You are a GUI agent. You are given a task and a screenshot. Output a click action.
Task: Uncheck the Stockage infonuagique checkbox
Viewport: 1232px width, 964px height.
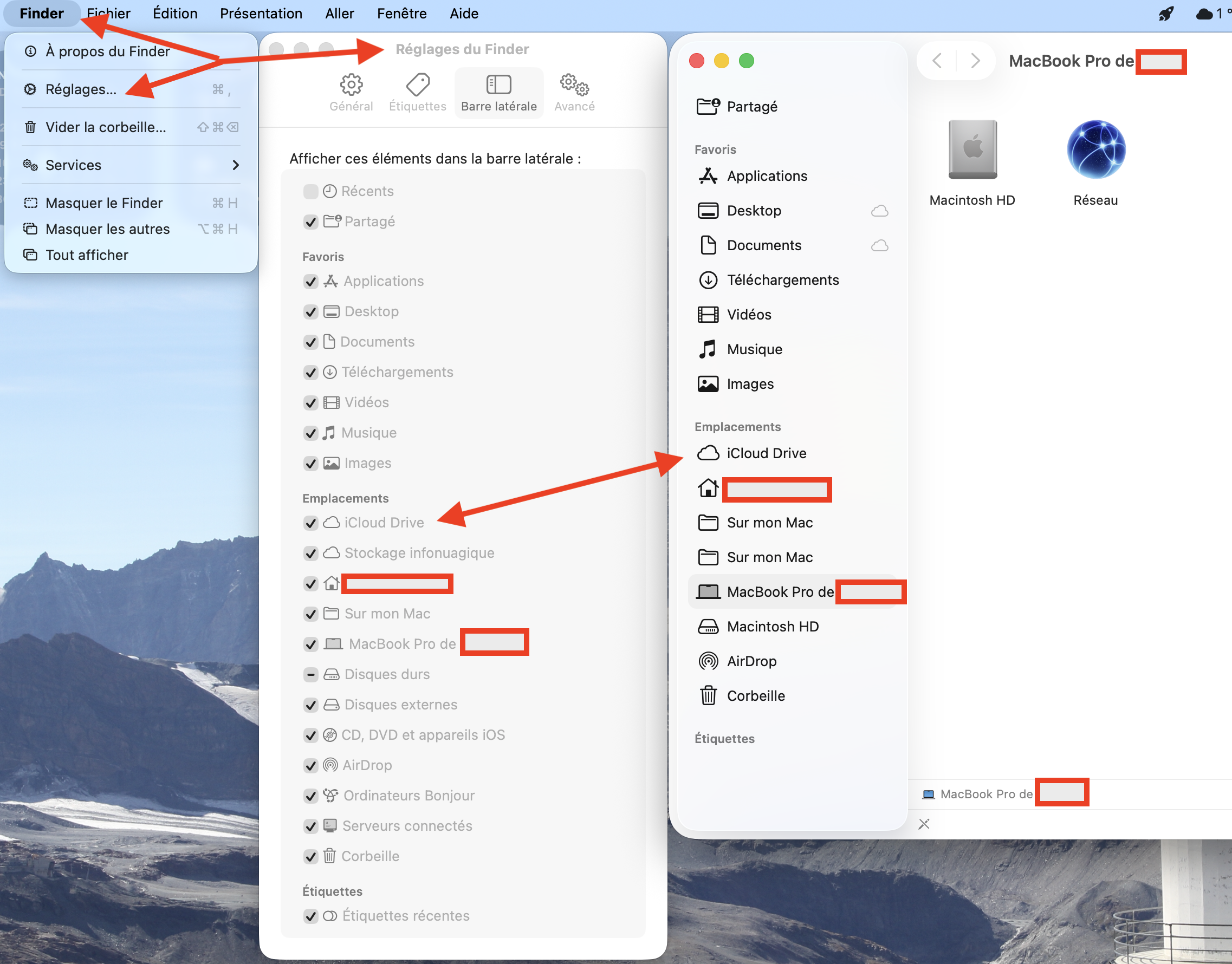pyautogui.click(x=310, y=553)
